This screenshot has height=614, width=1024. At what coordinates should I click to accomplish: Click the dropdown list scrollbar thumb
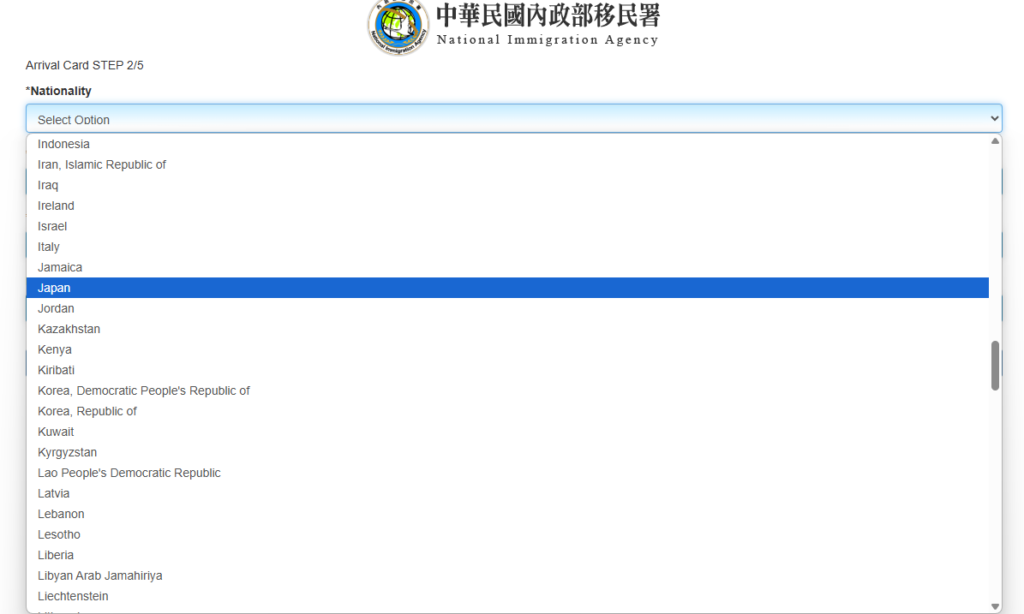(995, 366)
